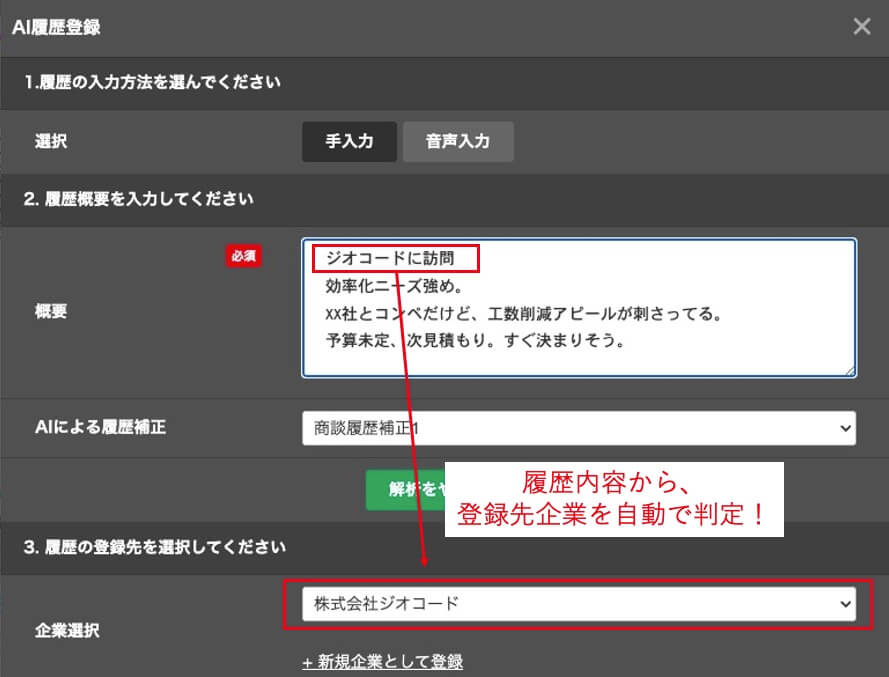Click the AI履歴登録 dialog title
Screen dimensions: 889x677
tap(56, 28)
